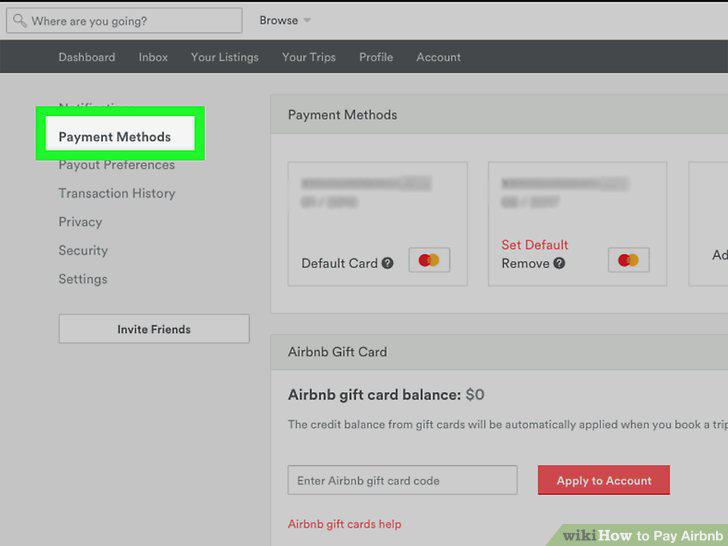The width and height of the screenshot is (728, 546).
Task: Click the Default Card help question icon
Action: pos(388,263)
